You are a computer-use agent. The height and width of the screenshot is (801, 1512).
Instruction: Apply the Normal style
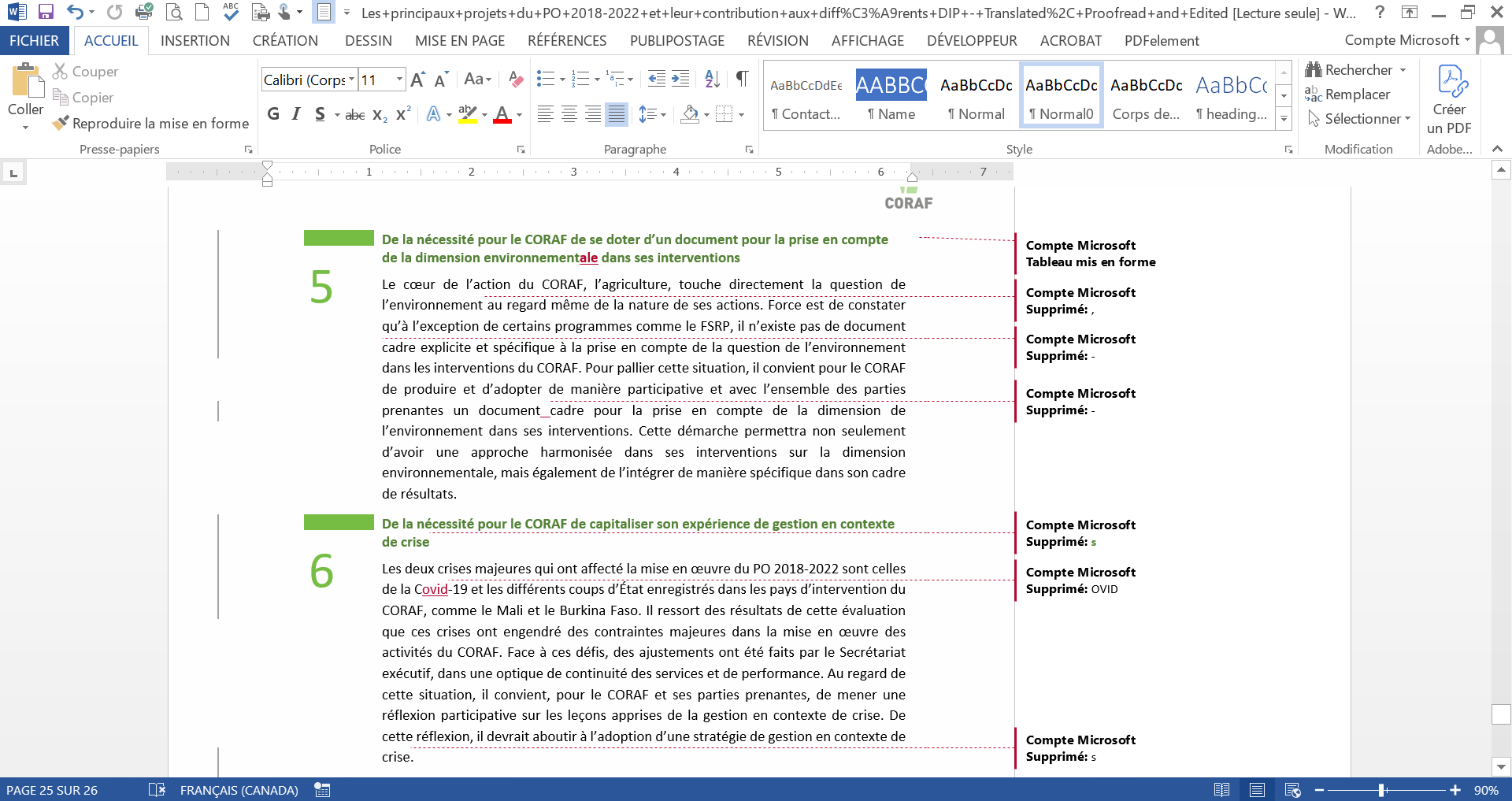click(976, 96)
